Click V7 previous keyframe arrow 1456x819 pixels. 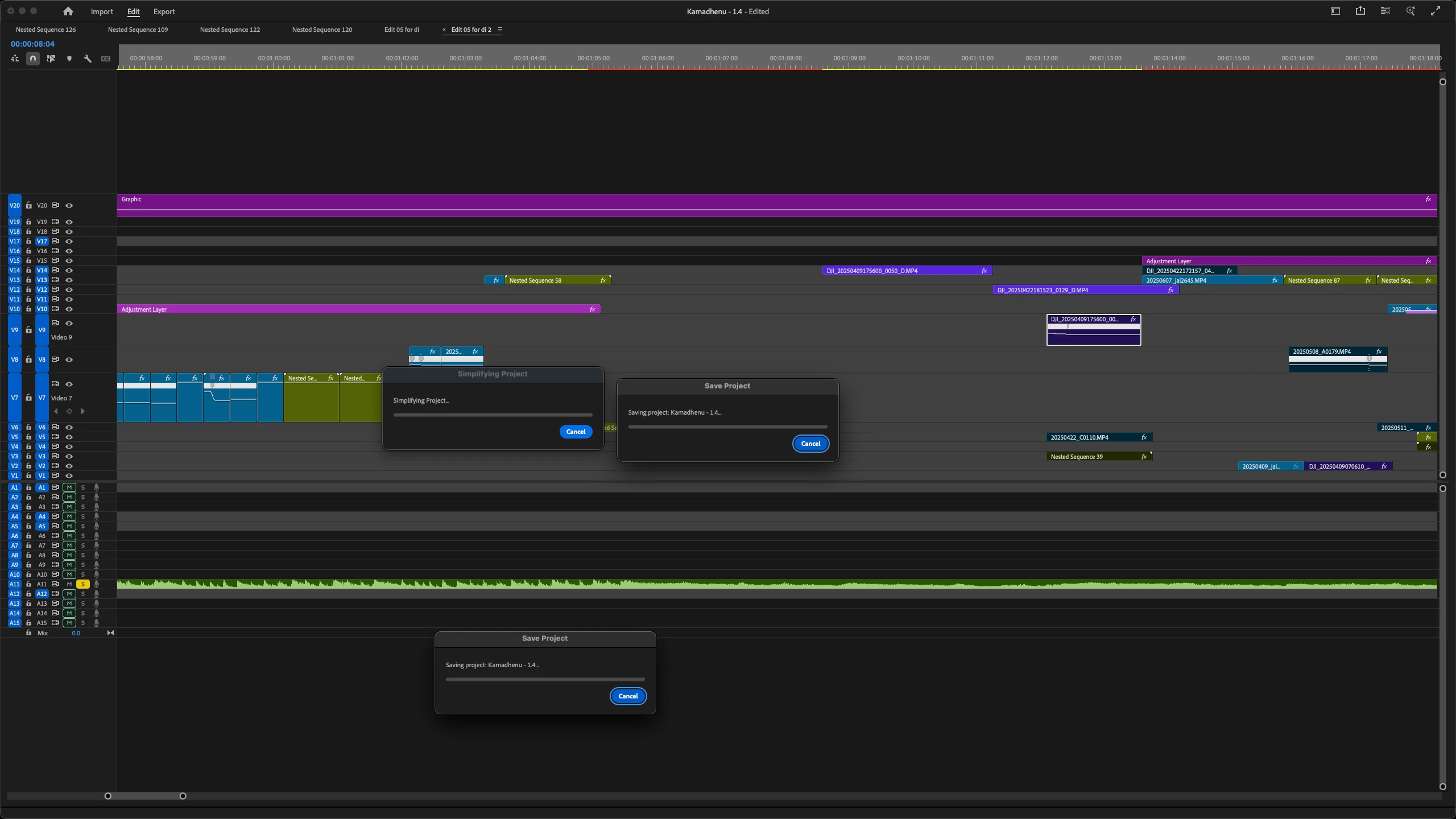click(56, 411)
